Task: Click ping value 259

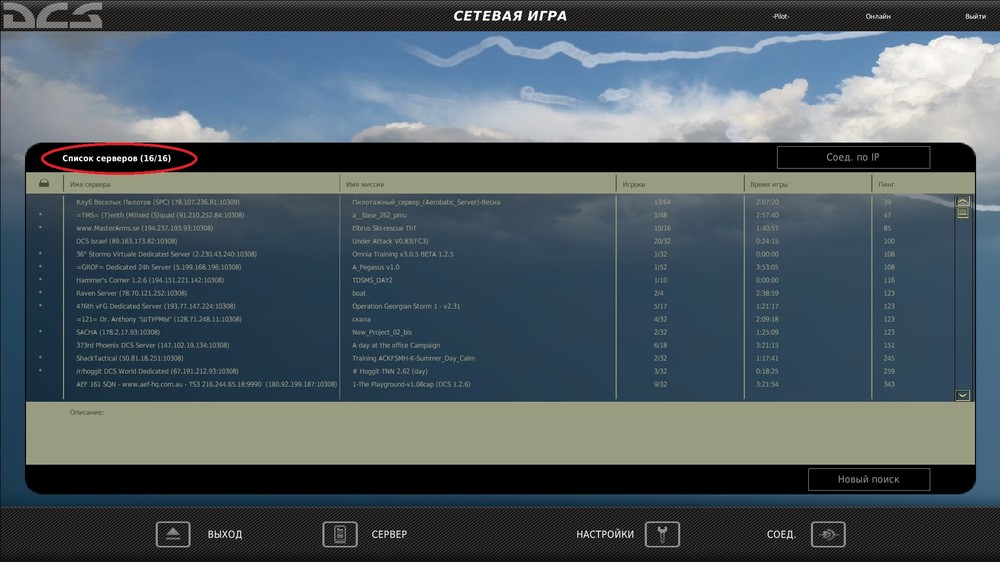Action: coord(889,371)
